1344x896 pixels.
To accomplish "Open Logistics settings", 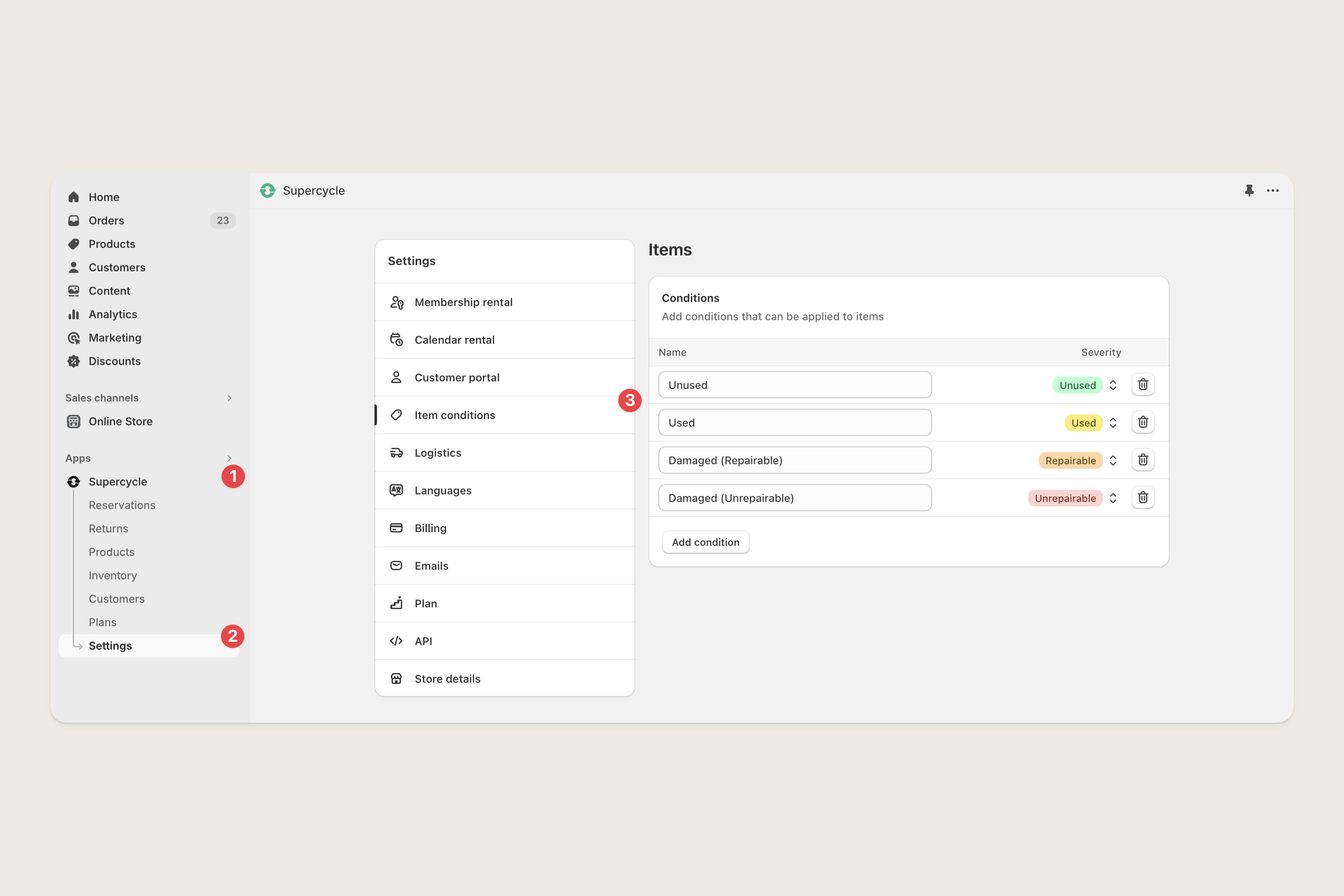I will point(504,453).
